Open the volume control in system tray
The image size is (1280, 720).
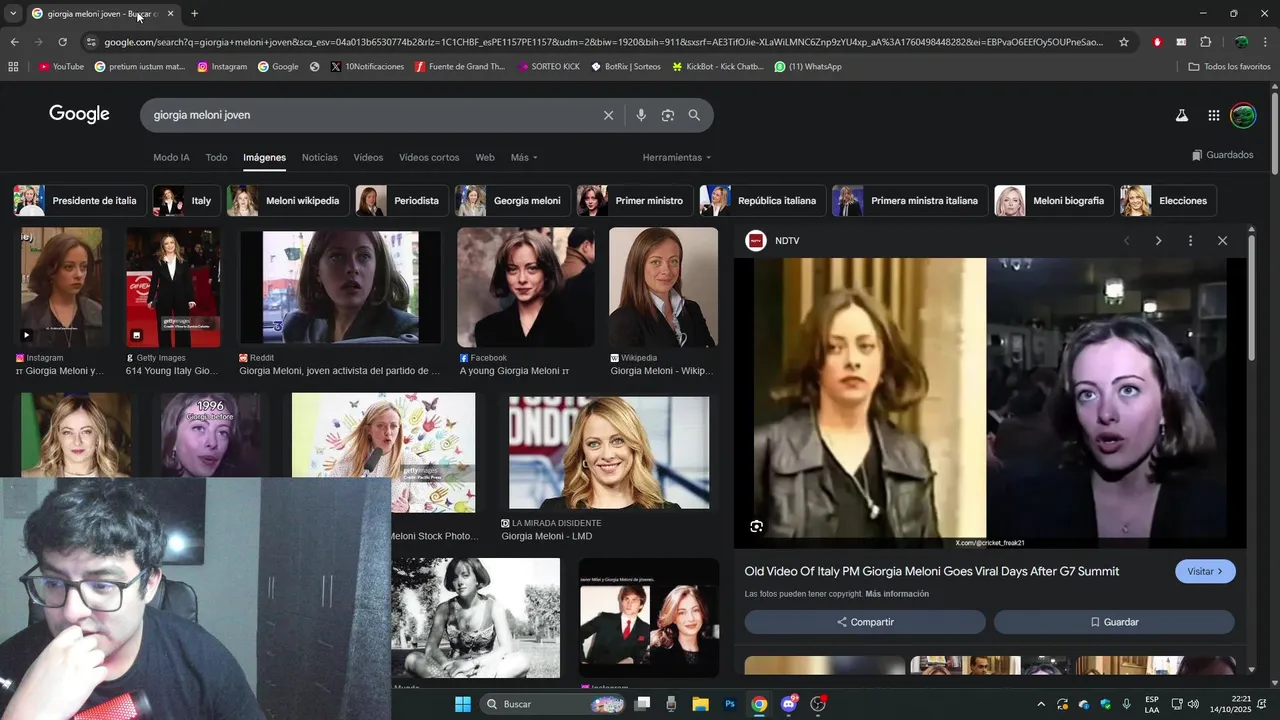point(1193,704)
